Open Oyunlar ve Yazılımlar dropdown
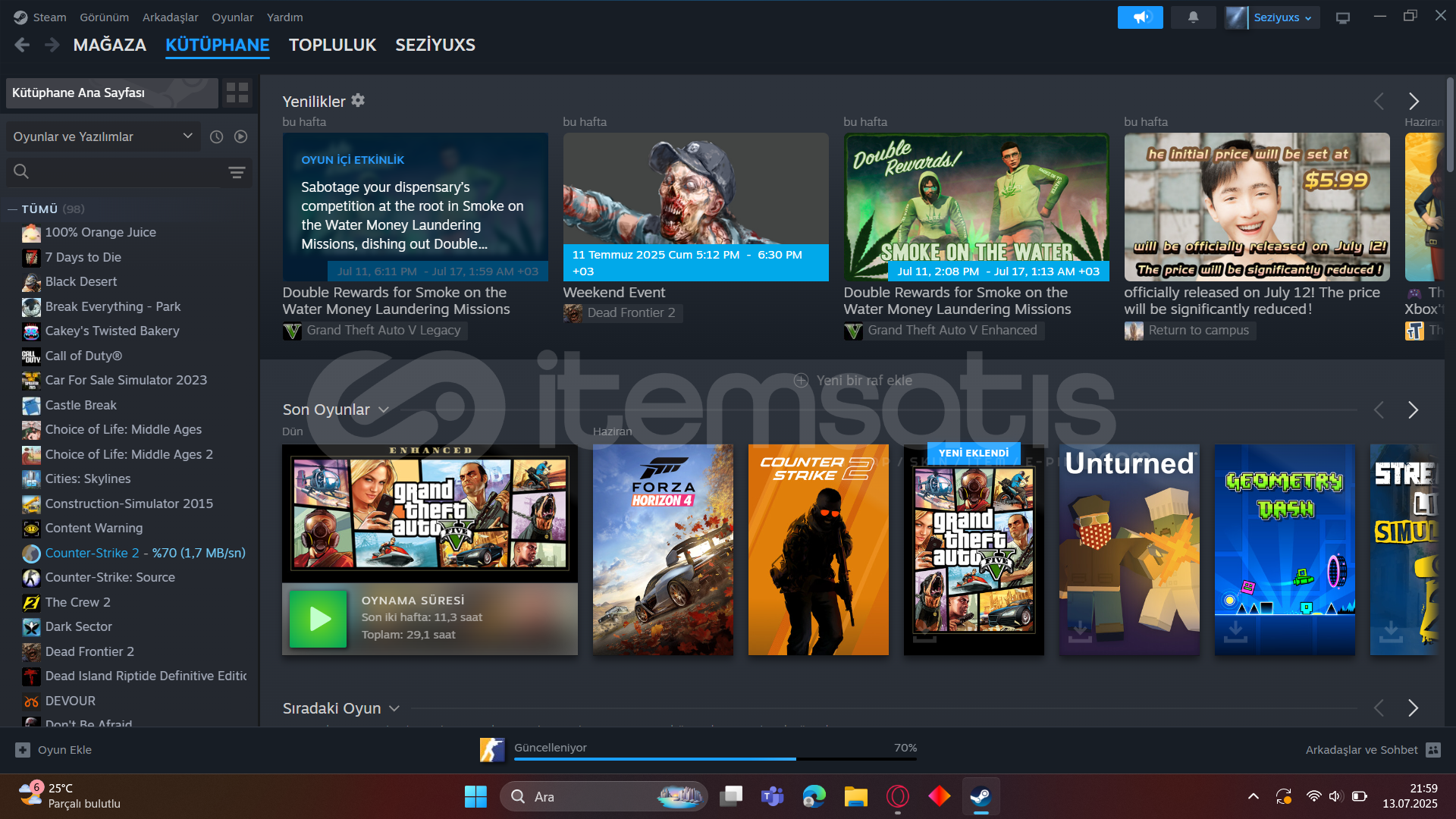1456x819 pixels. [x=103, y=136]
